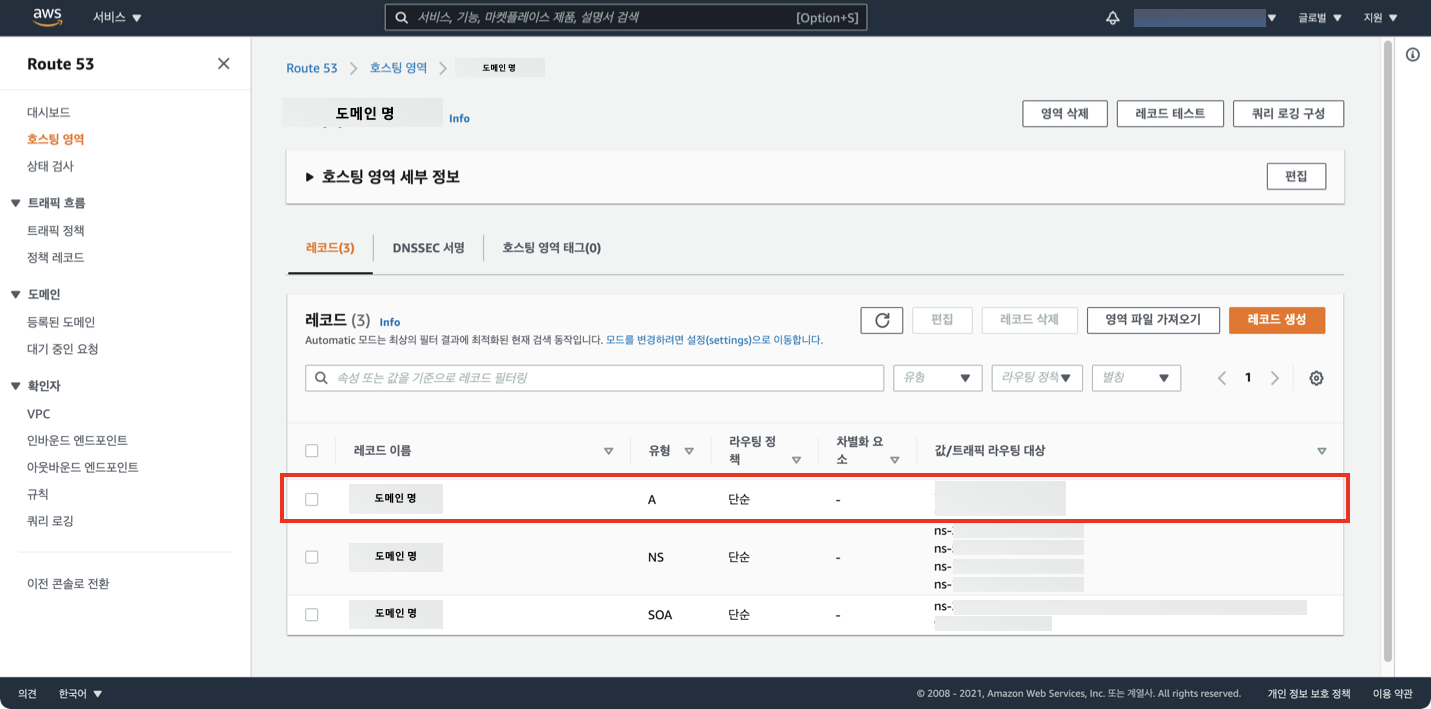Open 대시보드 in the sidebar
Screen dimensions: 1431x709
[49, 113]
